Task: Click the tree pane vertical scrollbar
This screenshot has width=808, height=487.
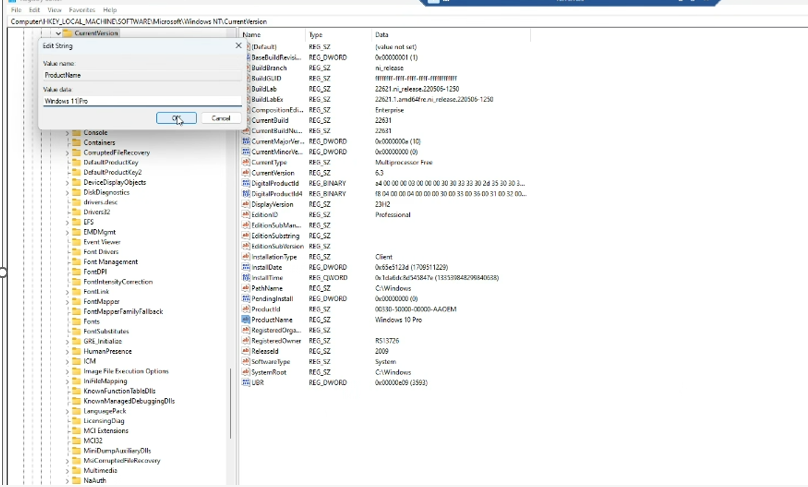Action: point(231,402)
